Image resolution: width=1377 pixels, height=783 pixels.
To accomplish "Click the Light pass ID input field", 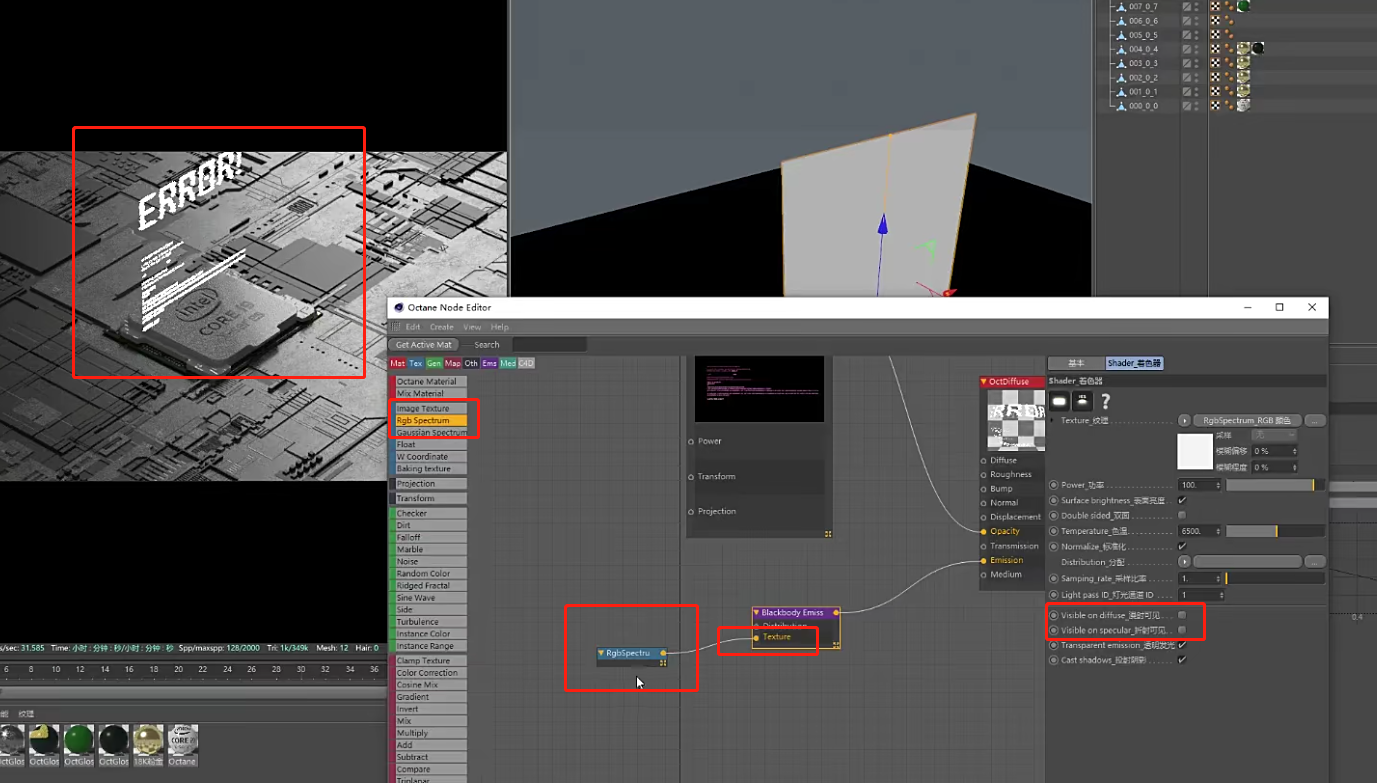I will pyautogui.click(x=1201, y=595).
